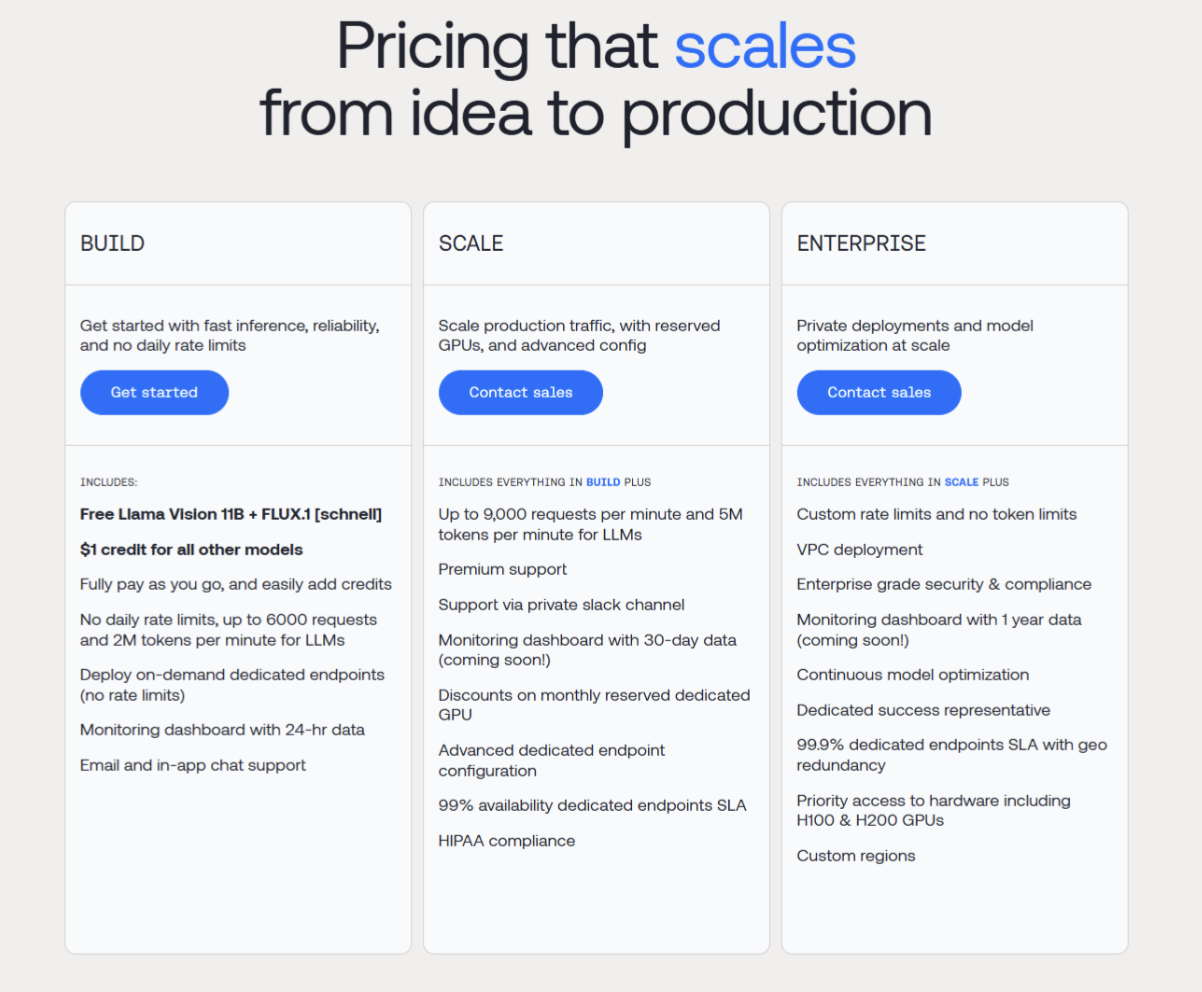Click the blue BUILD link in SCALE card

(603, 482)
